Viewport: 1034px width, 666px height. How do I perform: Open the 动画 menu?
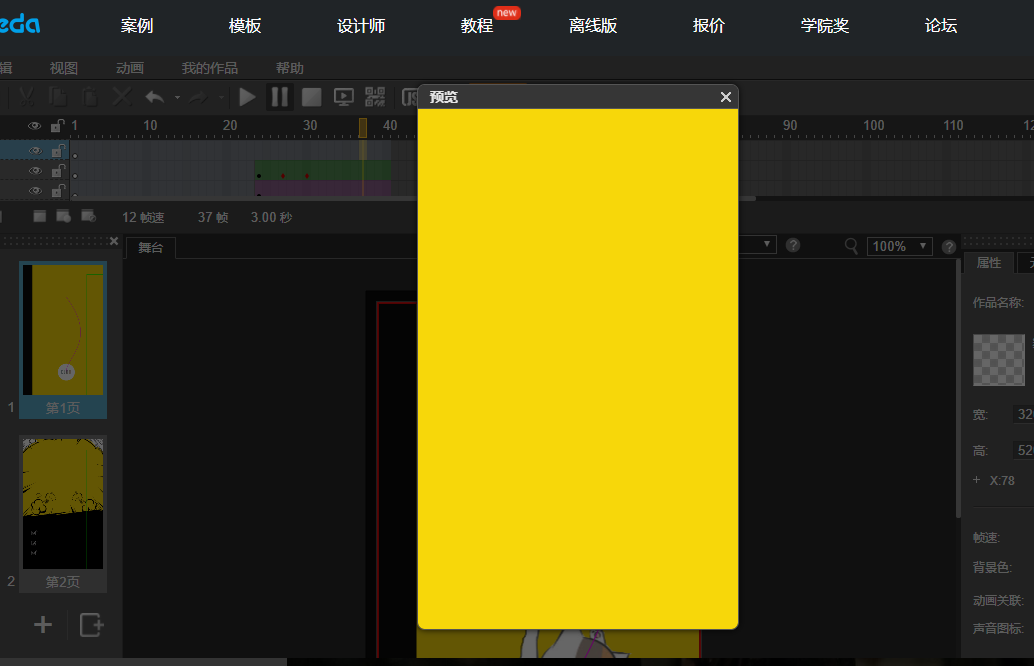click(130, 68)
